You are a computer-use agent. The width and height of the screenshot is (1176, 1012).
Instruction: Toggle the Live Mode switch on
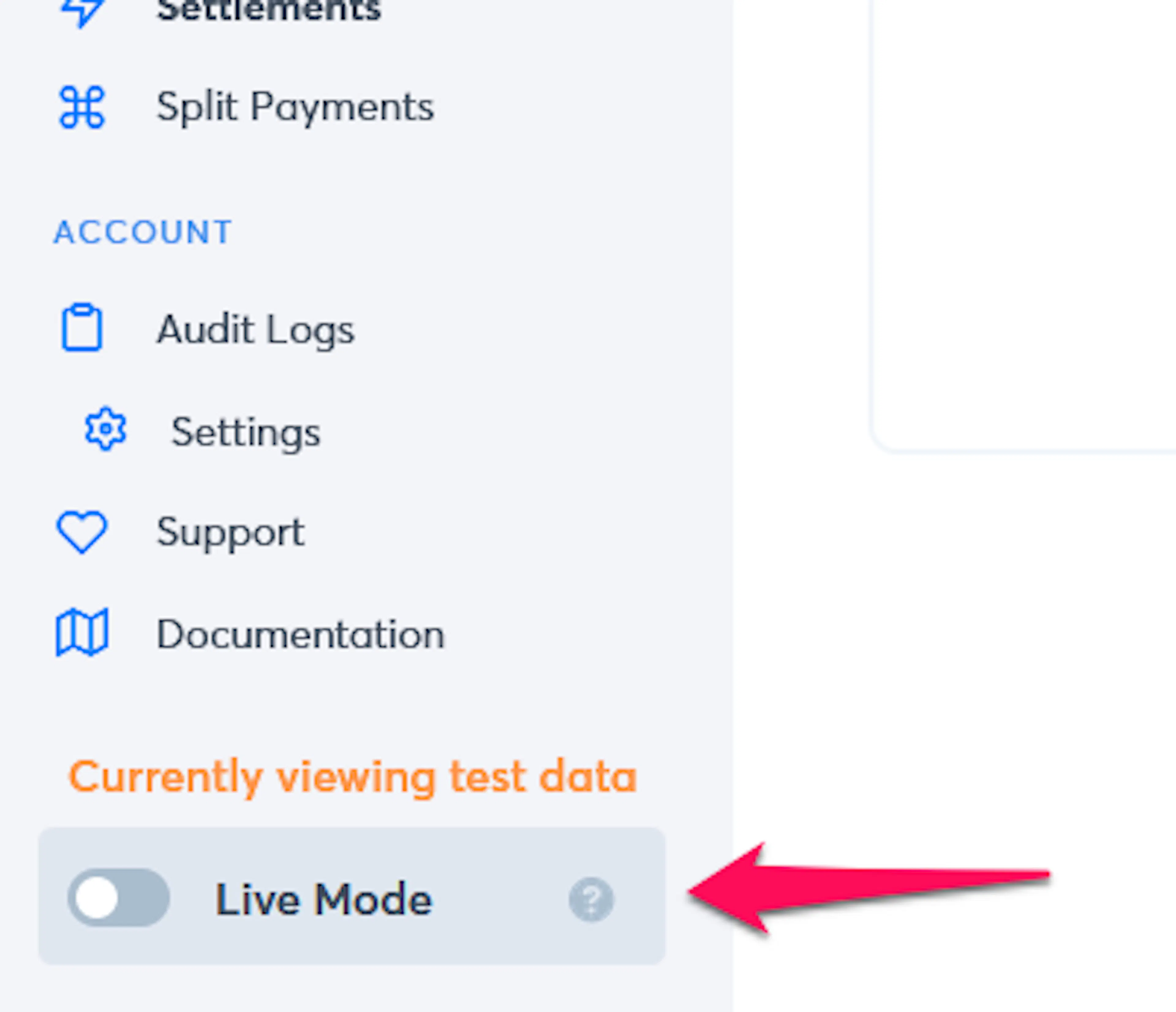coord(119,897)
